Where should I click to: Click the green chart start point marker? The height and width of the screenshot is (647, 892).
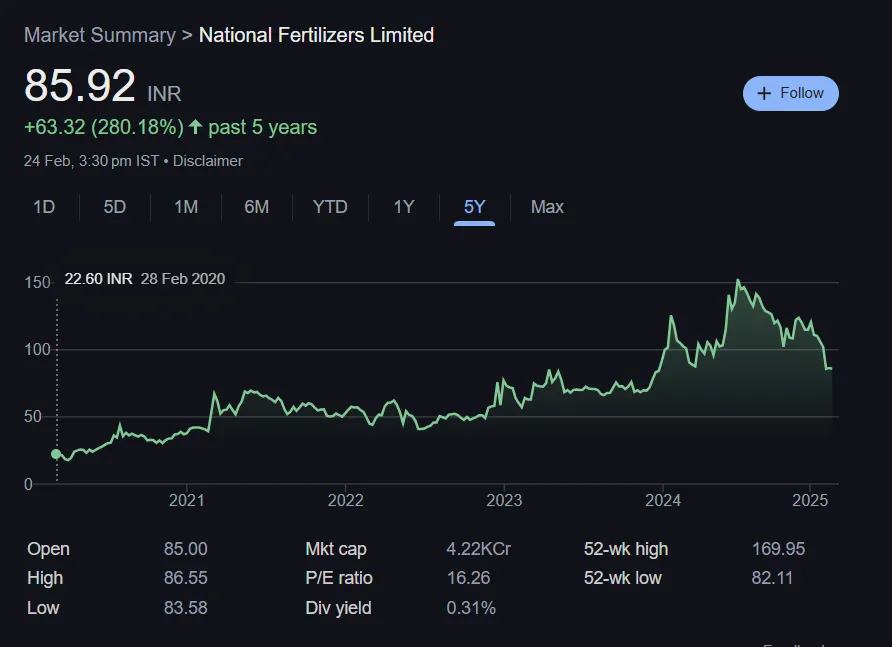[x=56, y=454]
